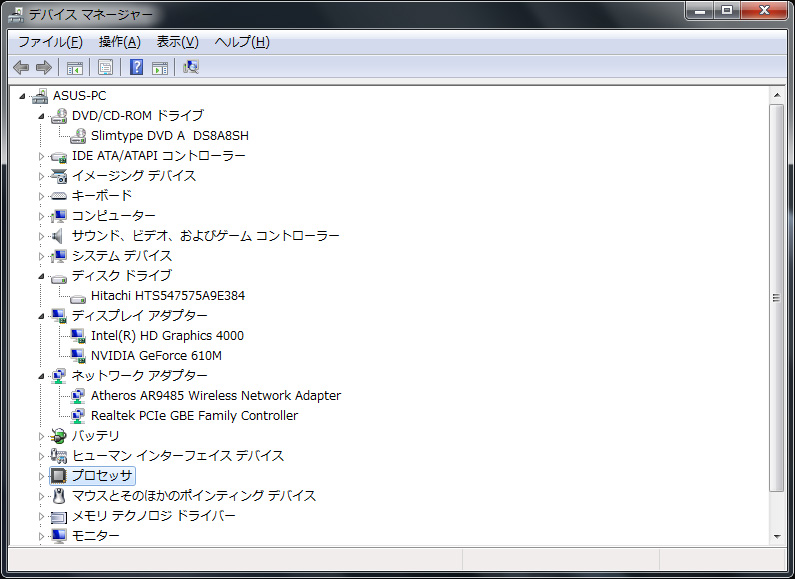
Task: Select Intel(R) HD Graphics 4000 adapter
Action: point(167,335)
